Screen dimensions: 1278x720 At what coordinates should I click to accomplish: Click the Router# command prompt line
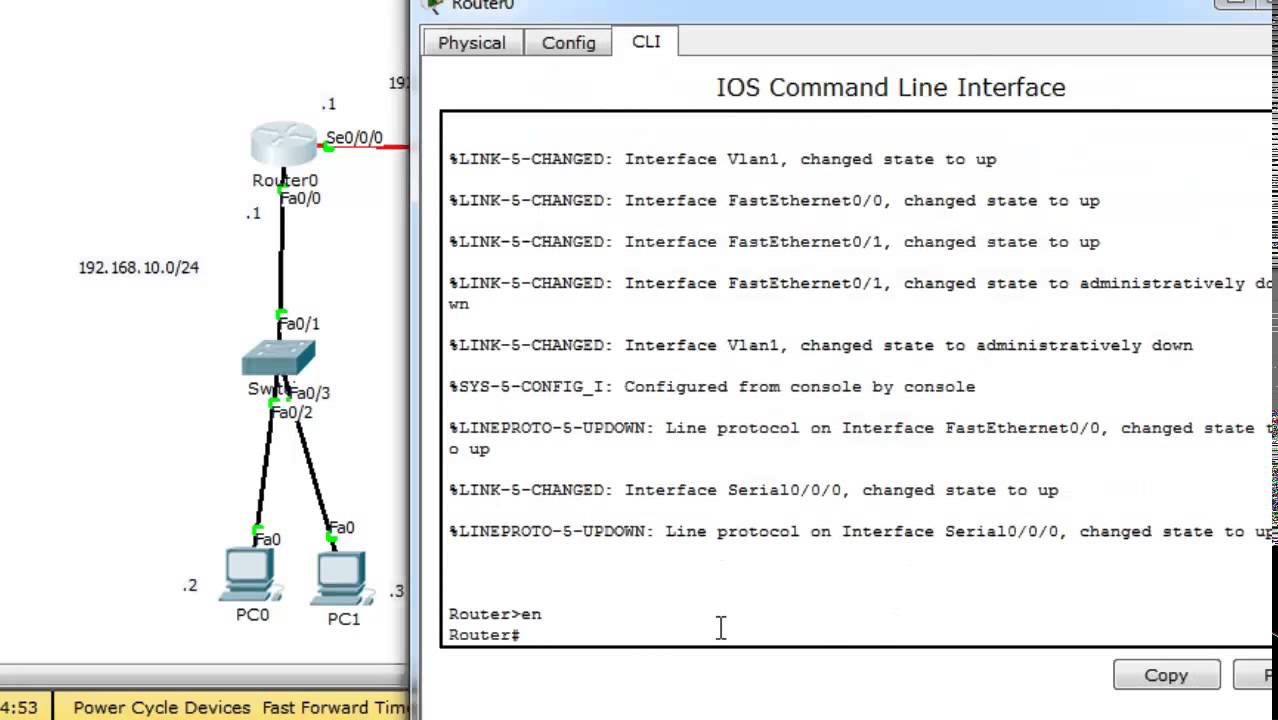pyautogui.click(x=484, y=635)
